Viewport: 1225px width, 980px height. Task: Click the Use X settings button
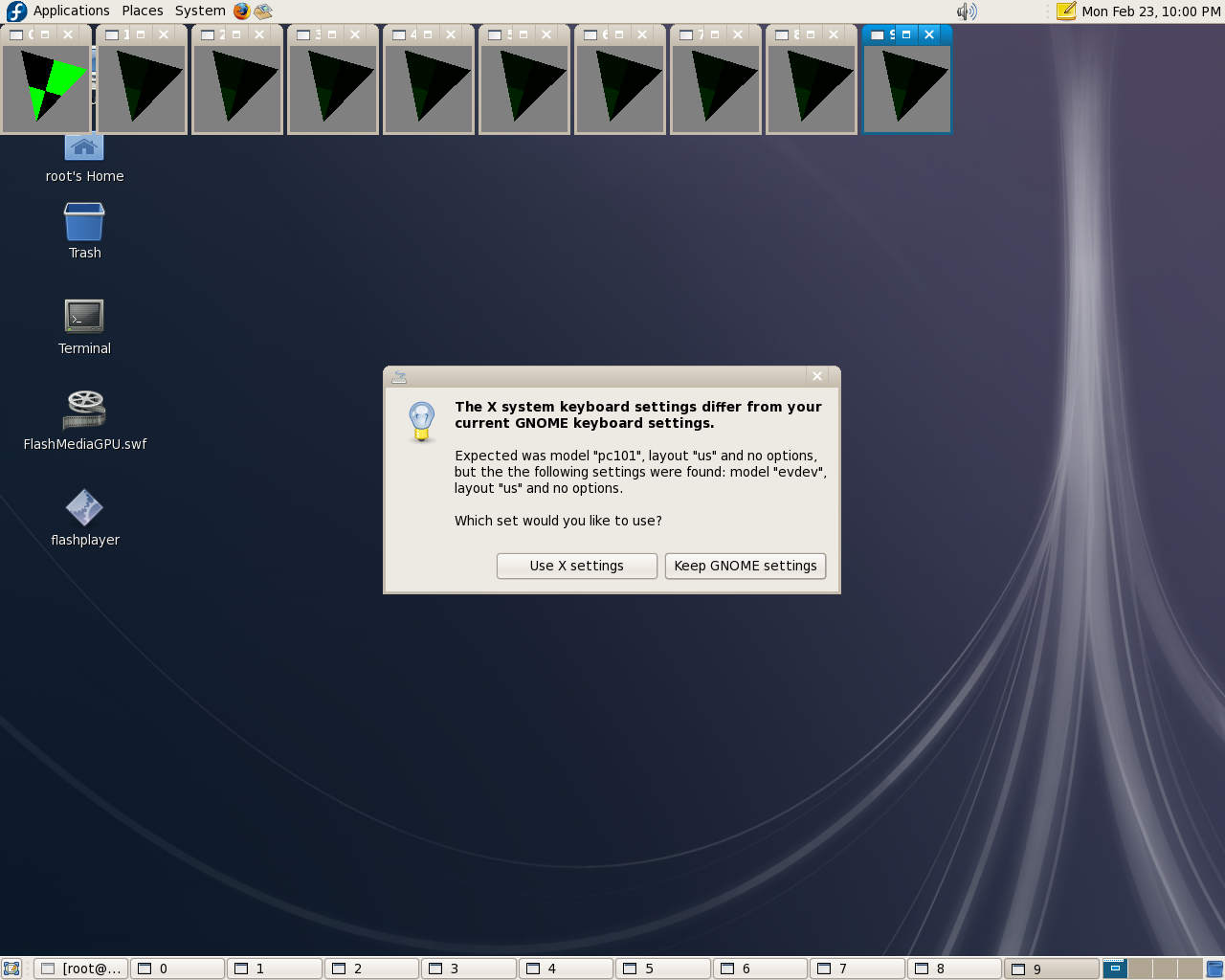(x=576, y=566)
